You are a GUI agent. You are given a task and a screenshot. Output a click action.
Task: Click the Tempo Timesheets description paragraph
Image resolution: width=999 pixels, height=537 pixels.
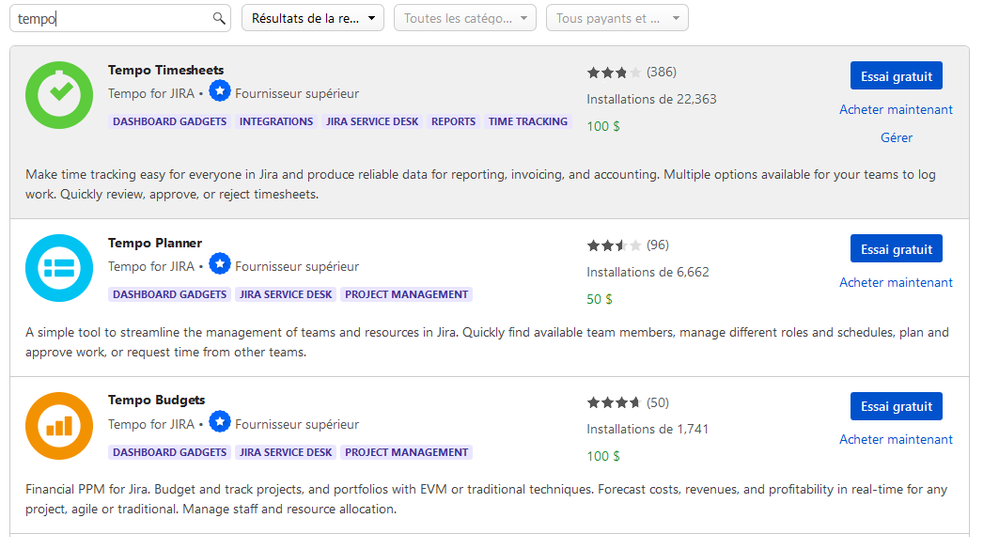click(480, 184)
